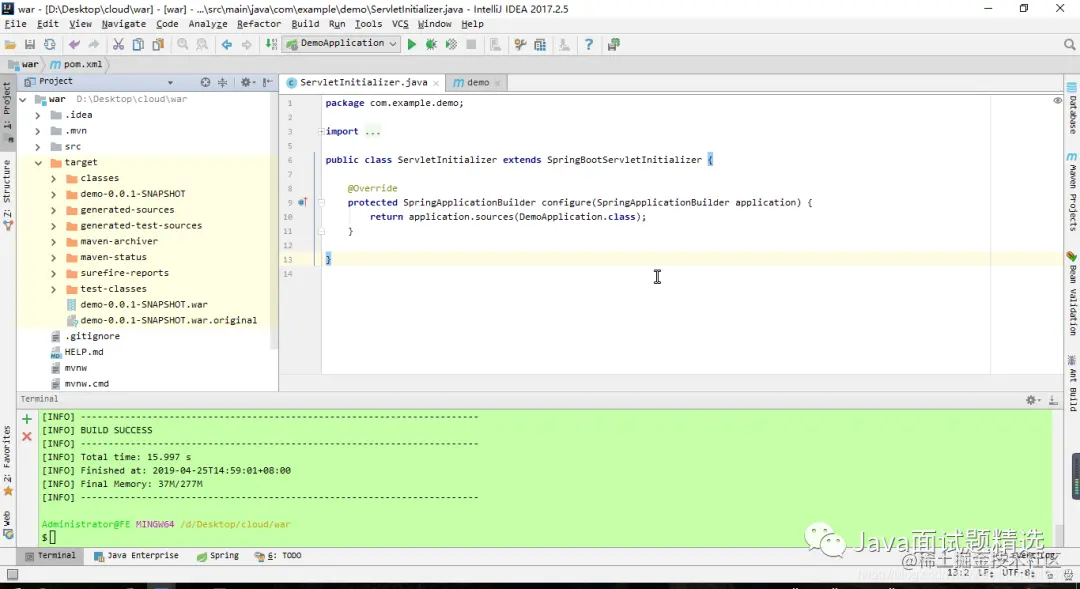Open the VCS menu

400,24
